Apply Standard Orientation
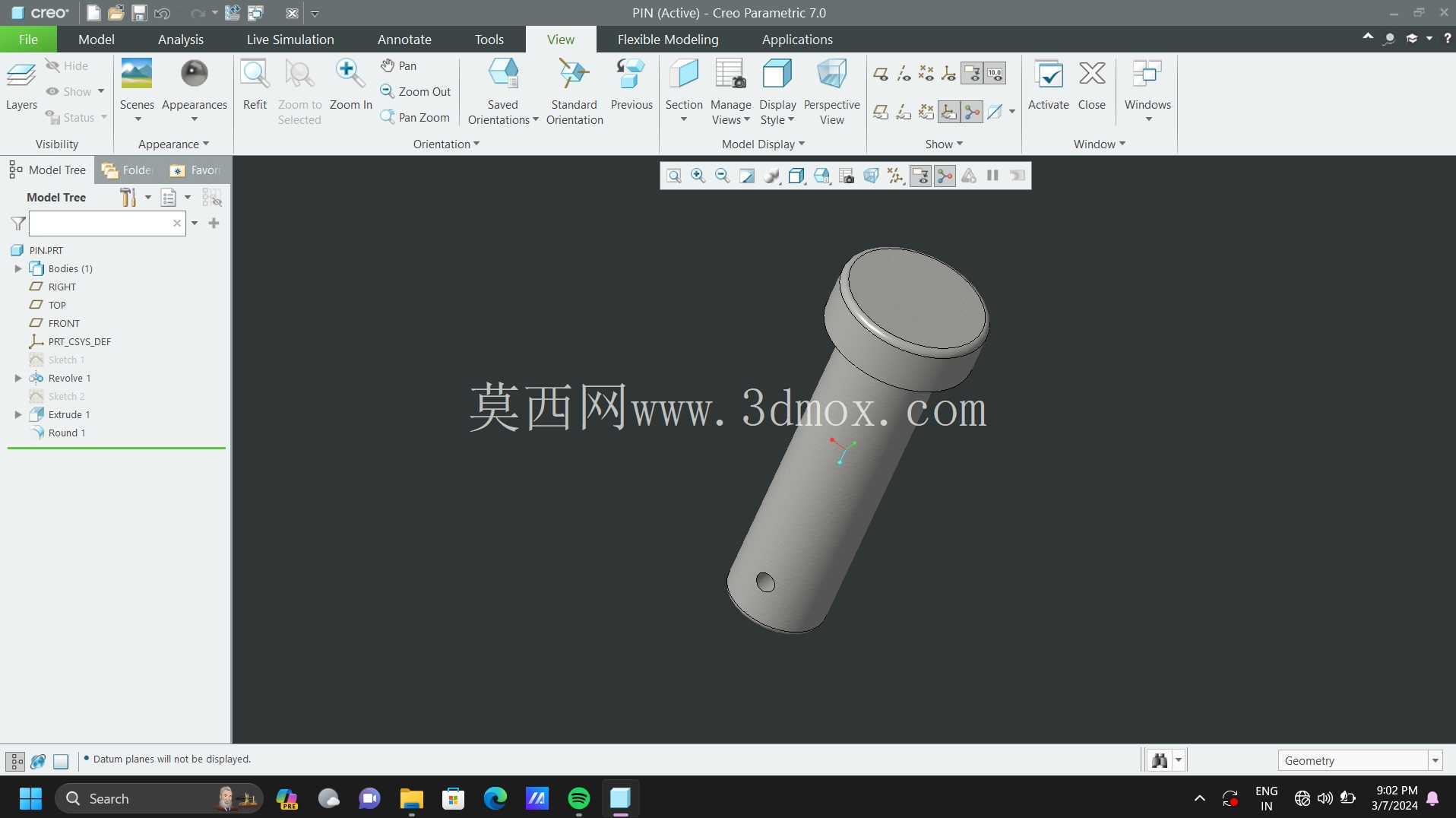The height and width of the screenshot is (818, 1456). point(574,92)
